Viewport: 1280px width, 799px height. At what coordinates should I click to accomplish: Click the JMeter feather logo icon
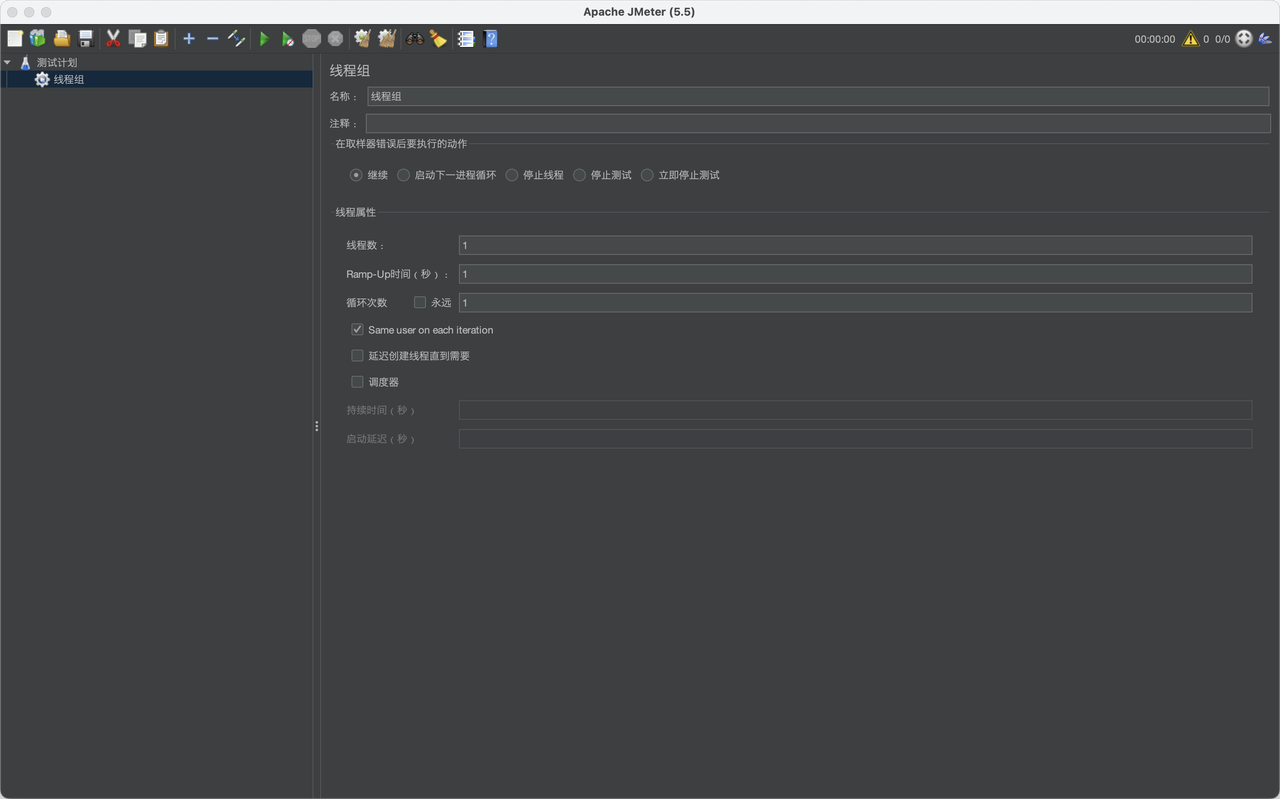[1265, 39]
